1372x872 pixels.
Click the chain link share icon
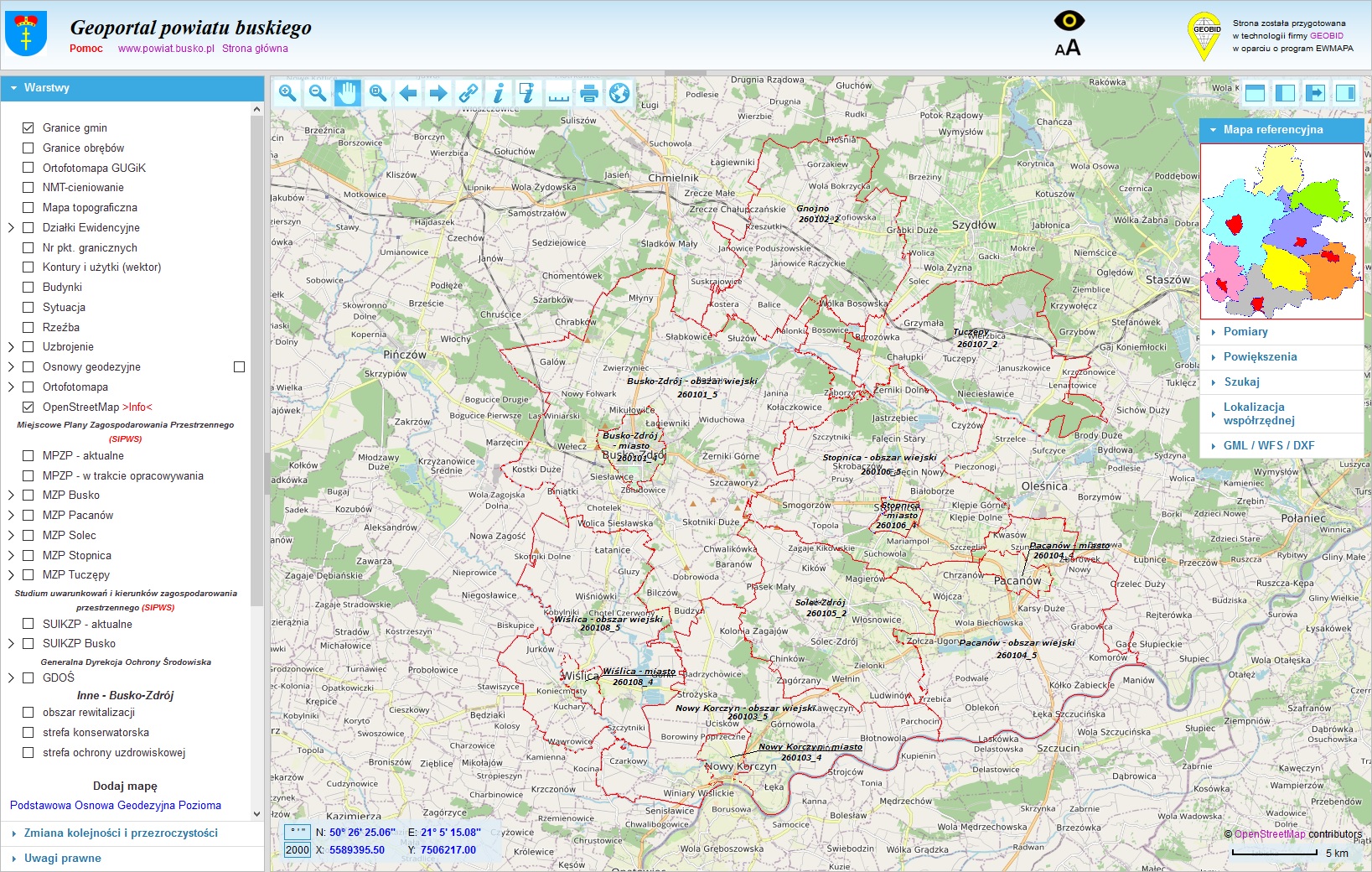[x=469, y=93]
